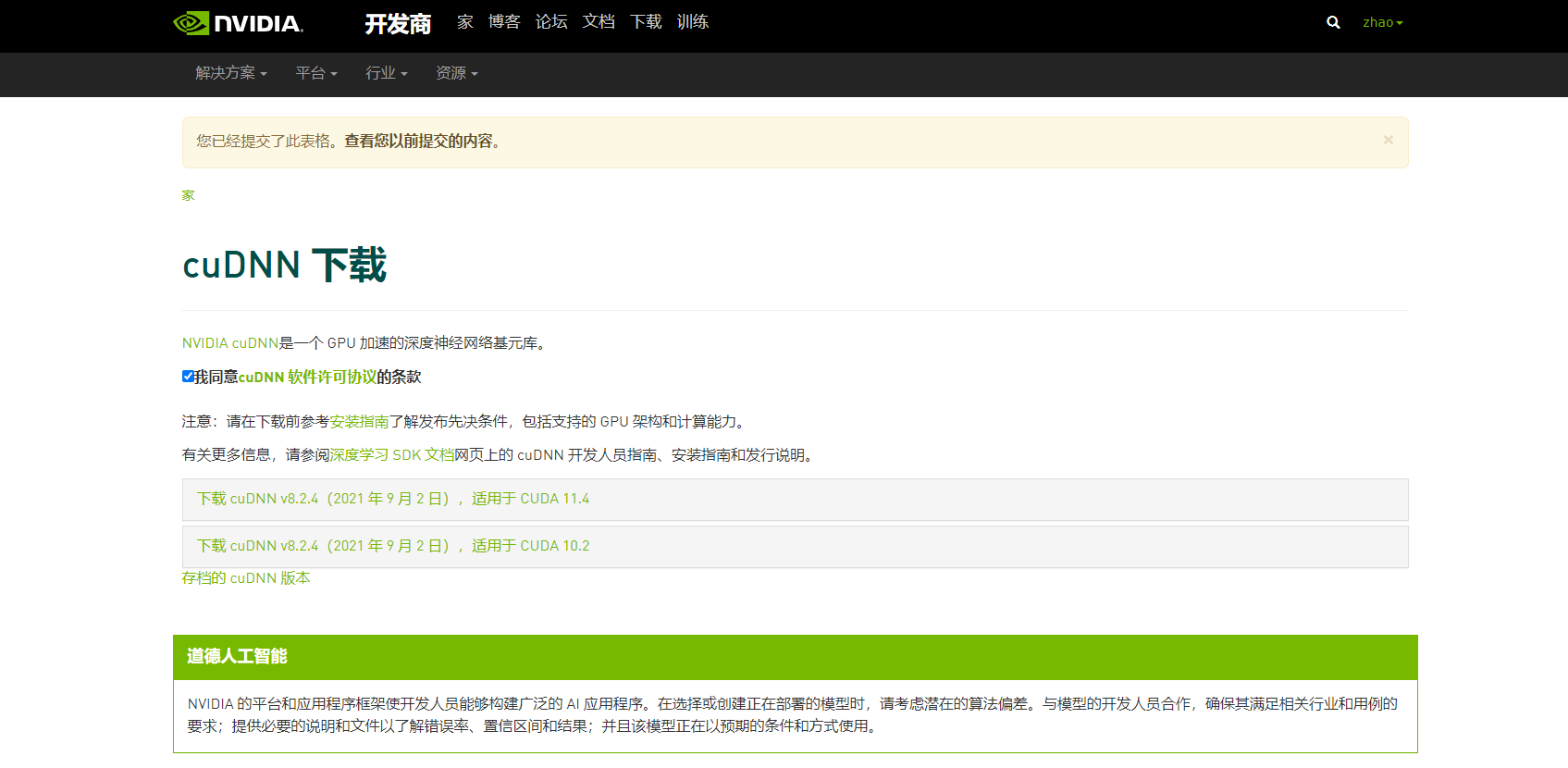Expand the 解决方案 menu
Screen dimensions: 1568x768
tap(231, 73)
